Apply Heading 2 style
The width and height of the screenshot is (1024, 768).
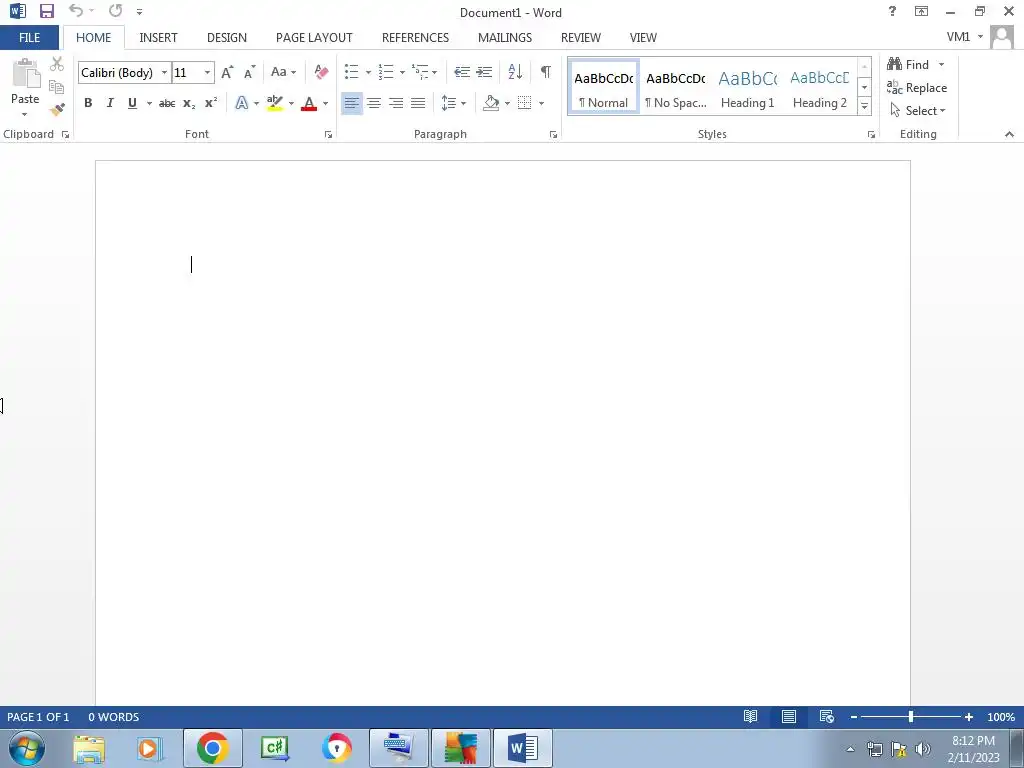click(820, 88)
